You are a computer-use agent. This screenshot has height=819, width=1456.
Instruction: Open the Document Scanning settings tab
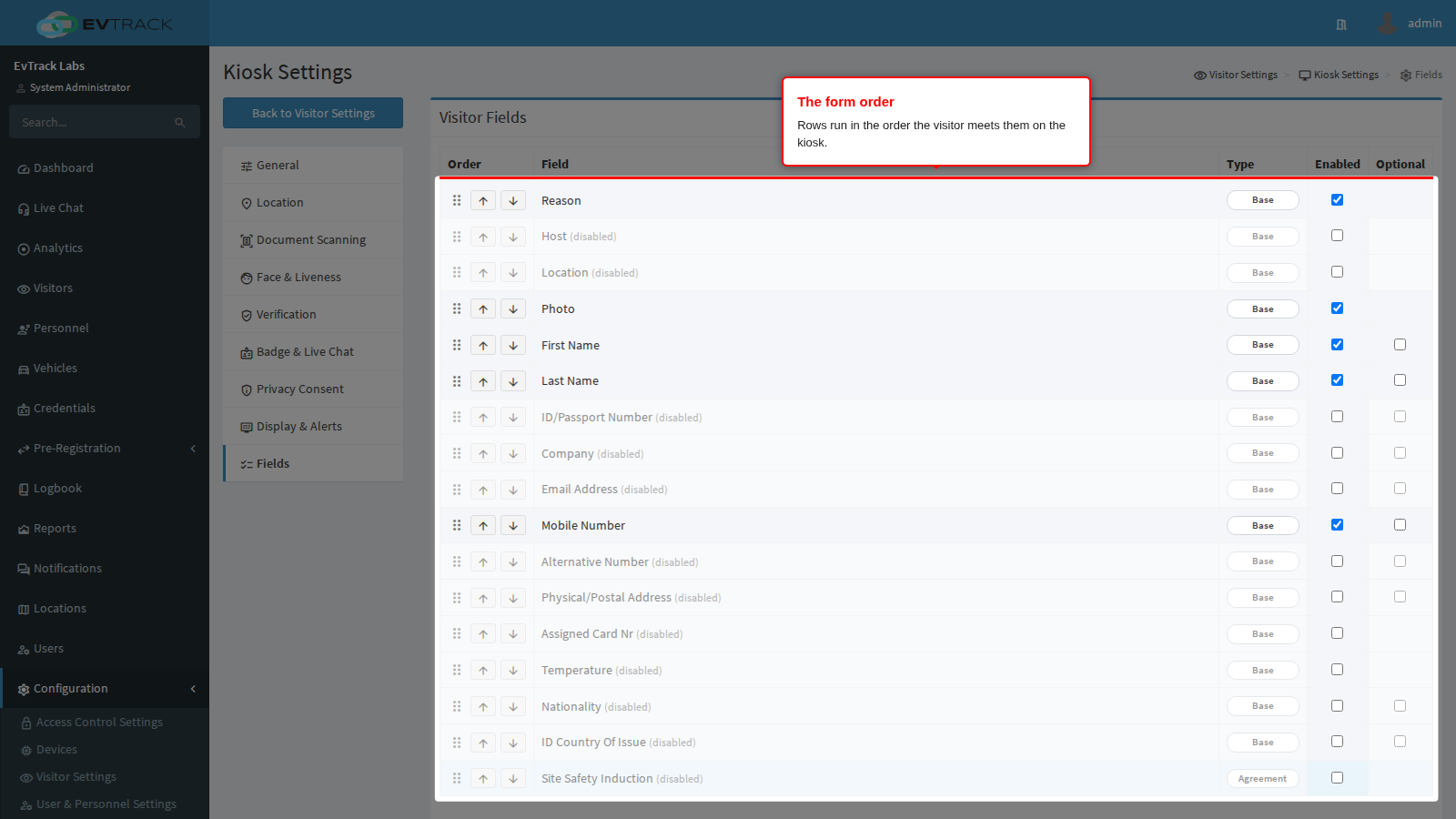click(x=313, y=240)
